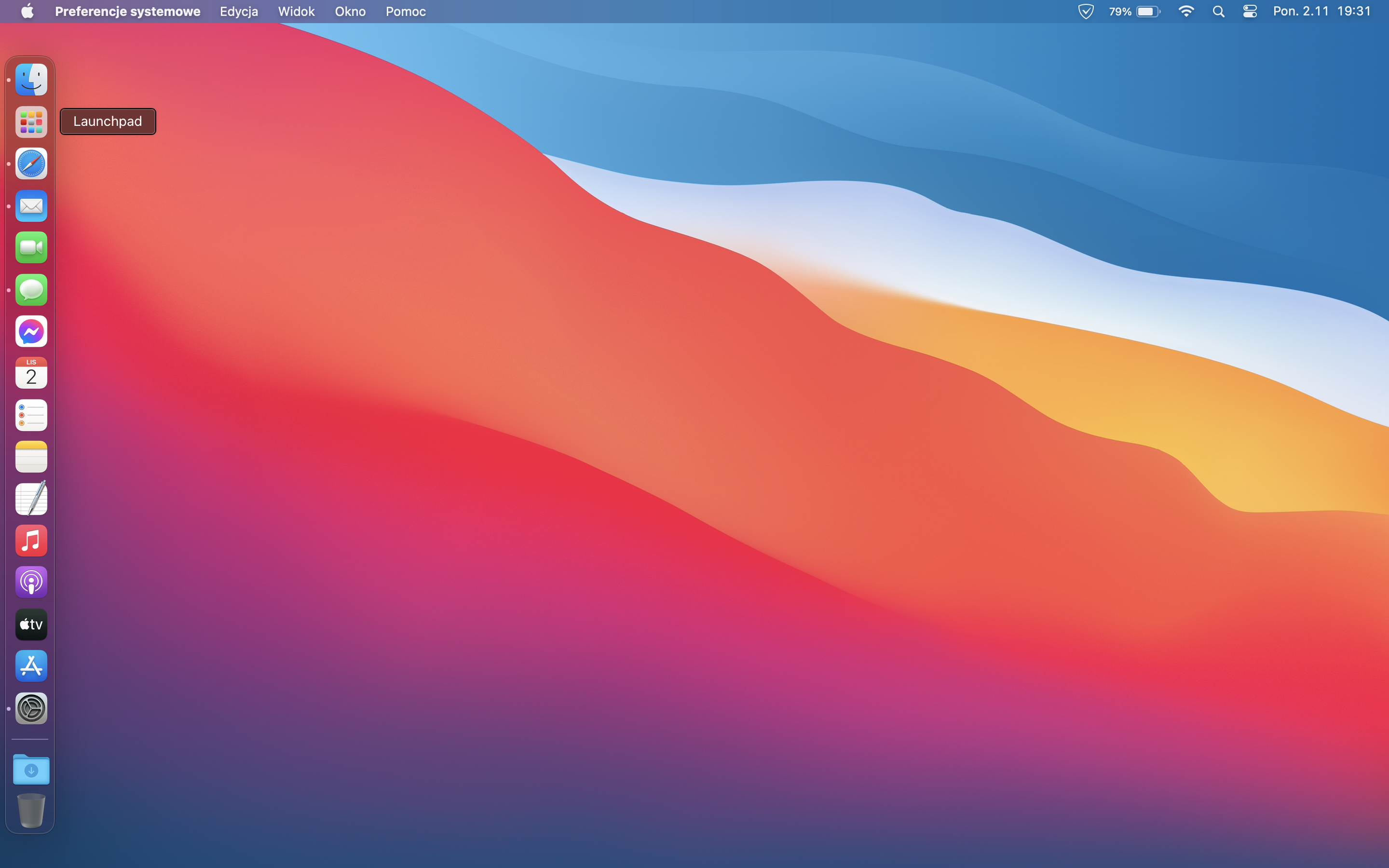Show battery status at 79%
This screenshot has height=868, width=1389.
[x=1135, y=12]
